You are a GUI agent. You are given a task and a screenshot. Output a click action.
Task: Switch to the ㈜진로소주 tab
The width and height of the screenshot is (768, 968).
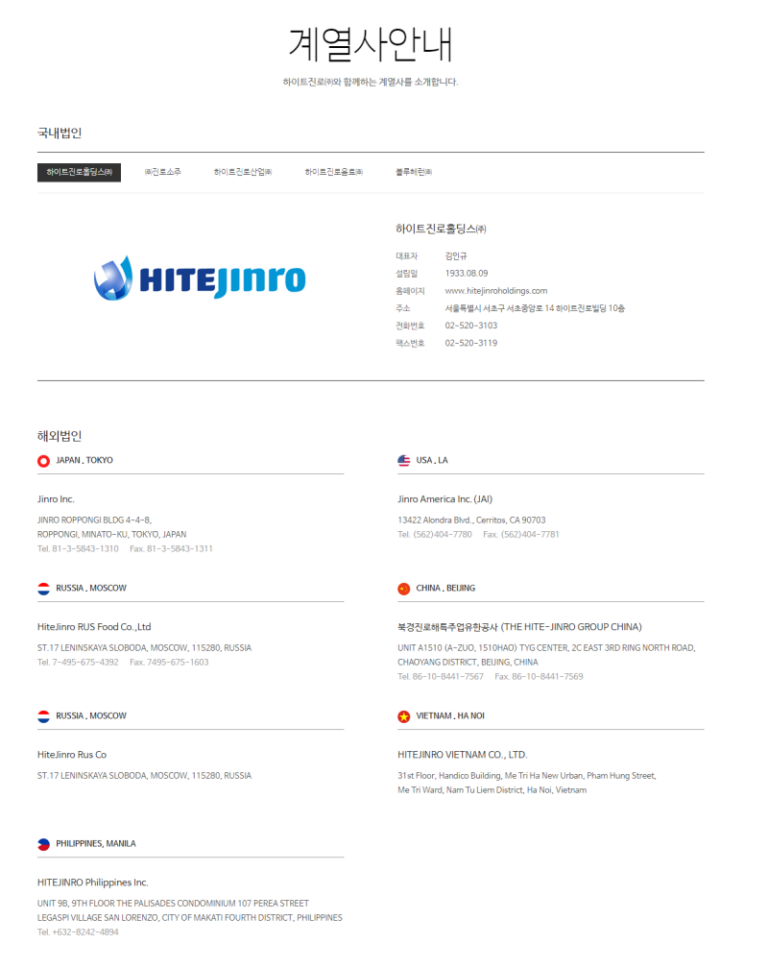click(163, 173)
